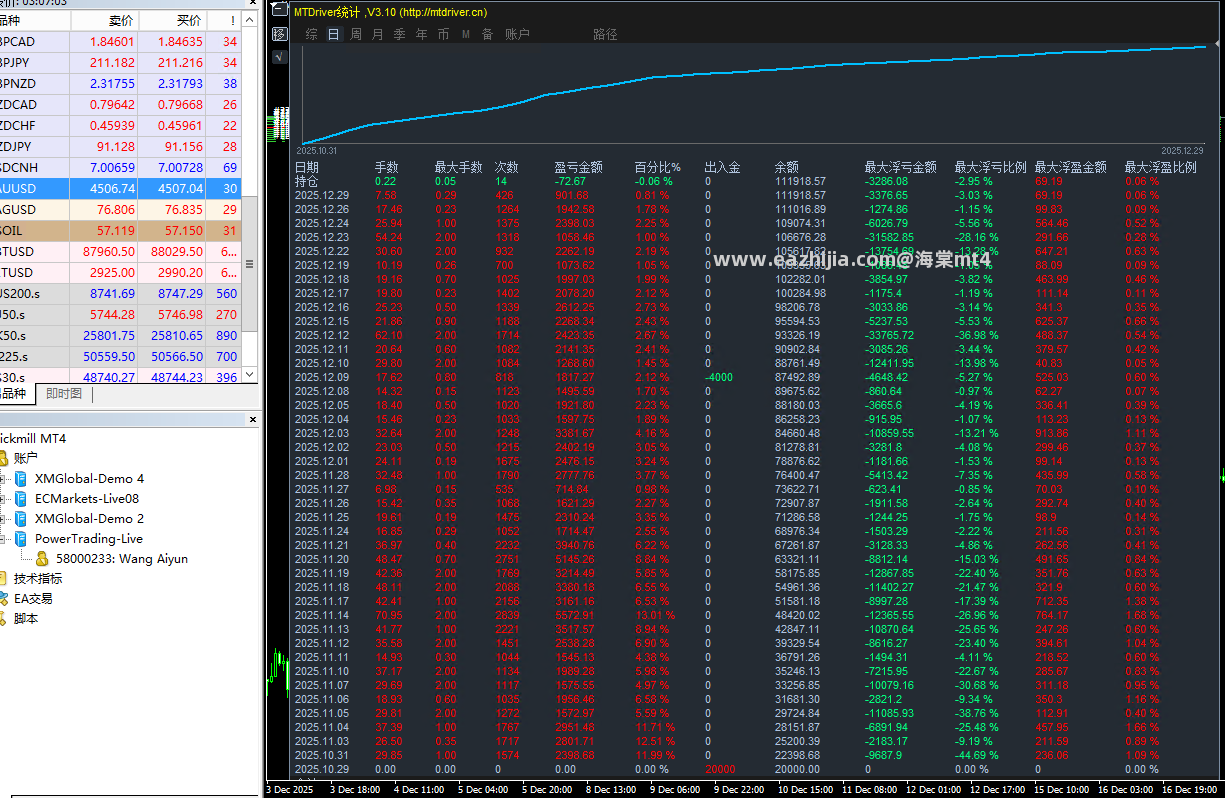The height and width of the screenshot is (798, 1225).
Task: Open the 备 notes tab
Action: point(487,34)
